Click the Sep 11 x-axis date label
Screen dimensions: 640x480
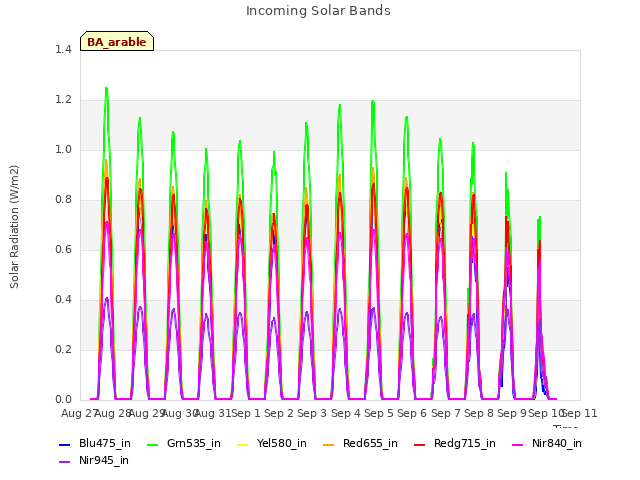[580, 413]
